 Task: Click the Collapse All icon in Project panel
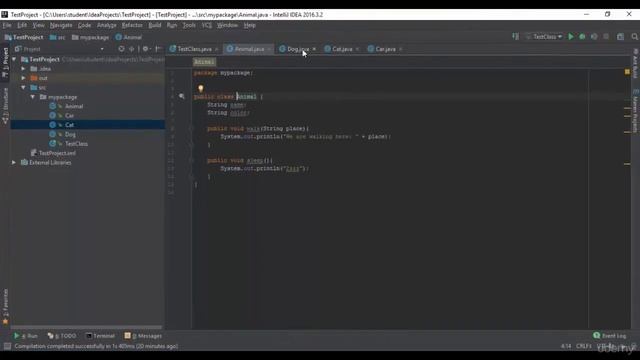pyautogui.click(x=131, y=49)
